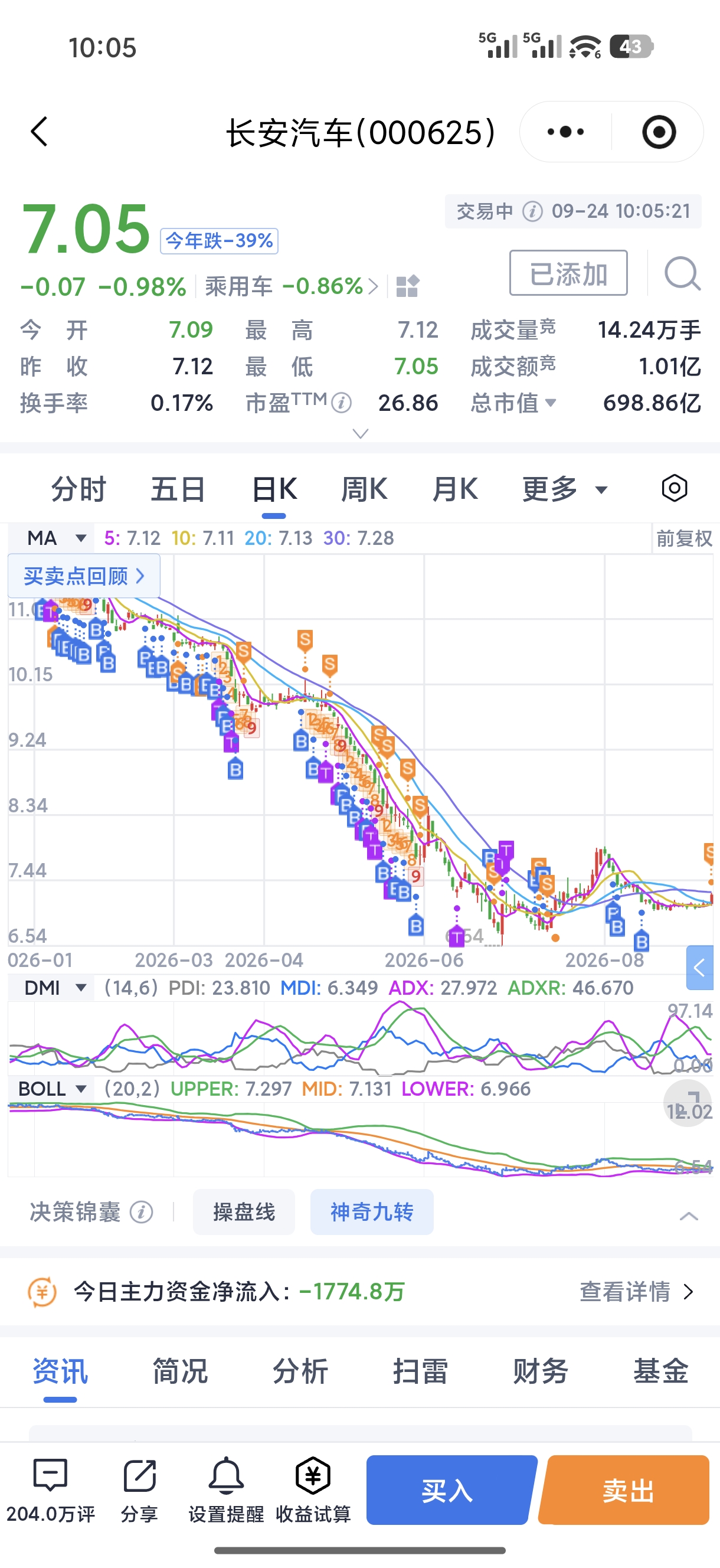
Task: Tap the 已添加 watchlist button
Action: [x=568, y=273]
